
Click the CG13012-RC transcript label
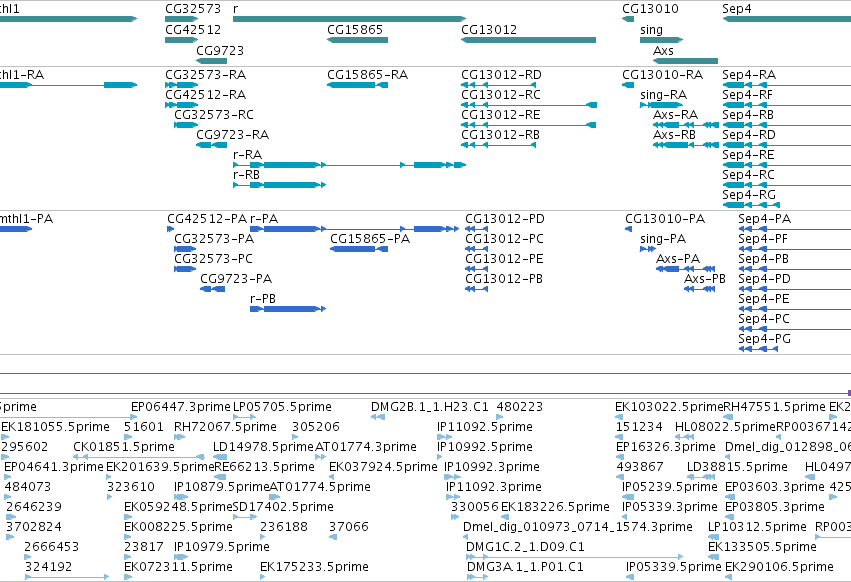coord(501,95)
